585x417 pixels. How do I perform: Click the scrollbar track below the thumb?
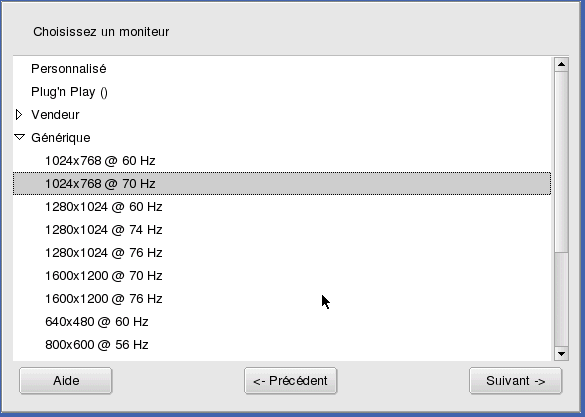pyautogui.click(x=561, y=300)
